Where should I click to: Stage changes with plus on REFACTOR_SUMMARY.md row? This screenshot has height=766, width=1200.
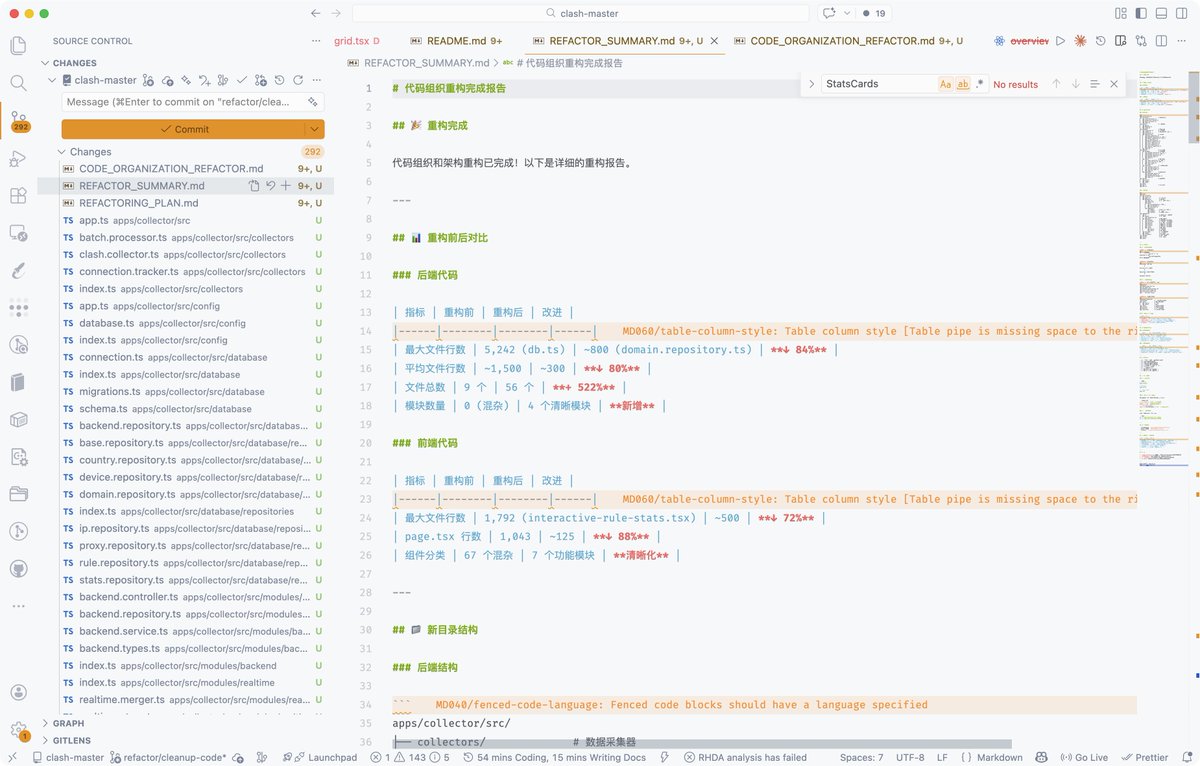coord(286,186)
